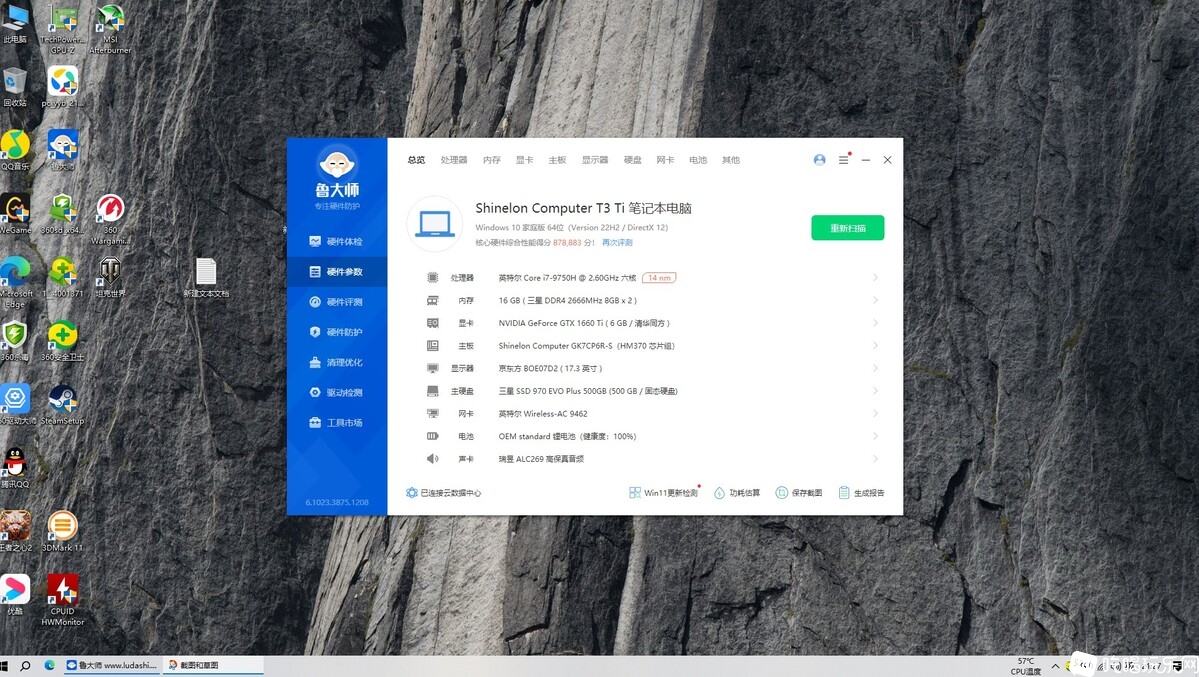The image size is (1199, 677).
Task: Click the version number 6.1023.3875.1208
Action: (336, 503)
